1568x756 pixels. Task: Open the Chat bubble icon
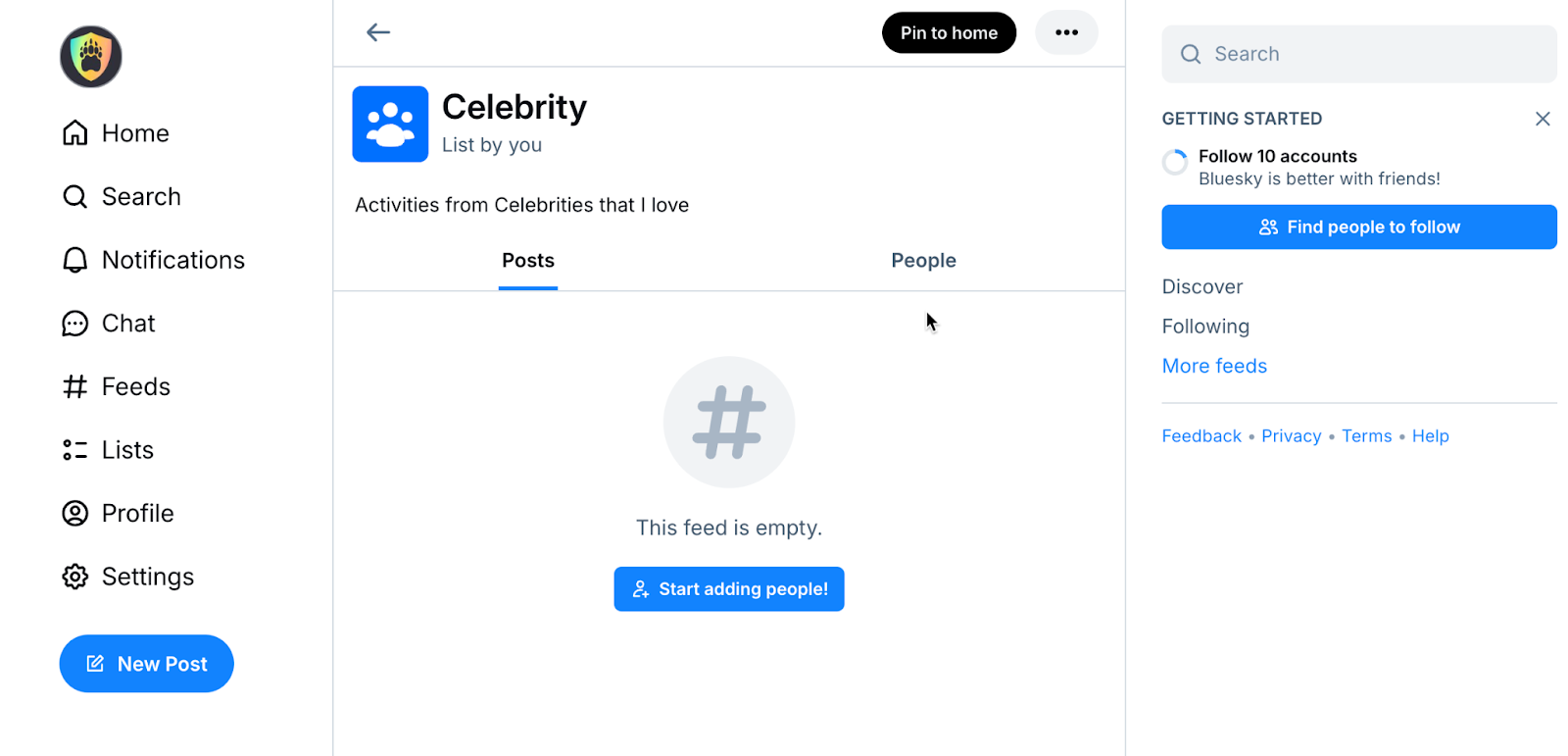(x=75, y=324)
